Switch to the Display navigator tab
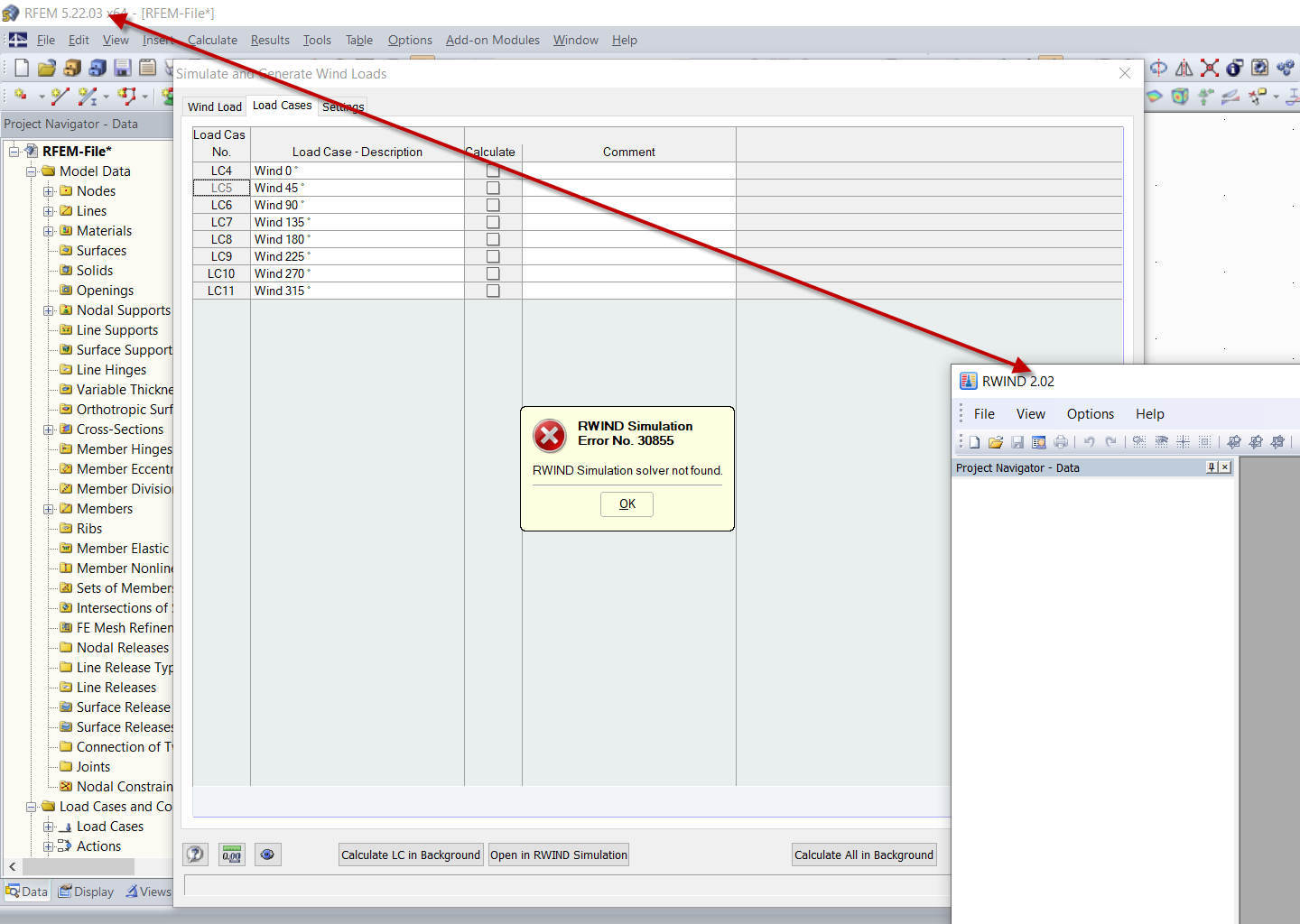Screen dimensions: 1300x924 87,892
